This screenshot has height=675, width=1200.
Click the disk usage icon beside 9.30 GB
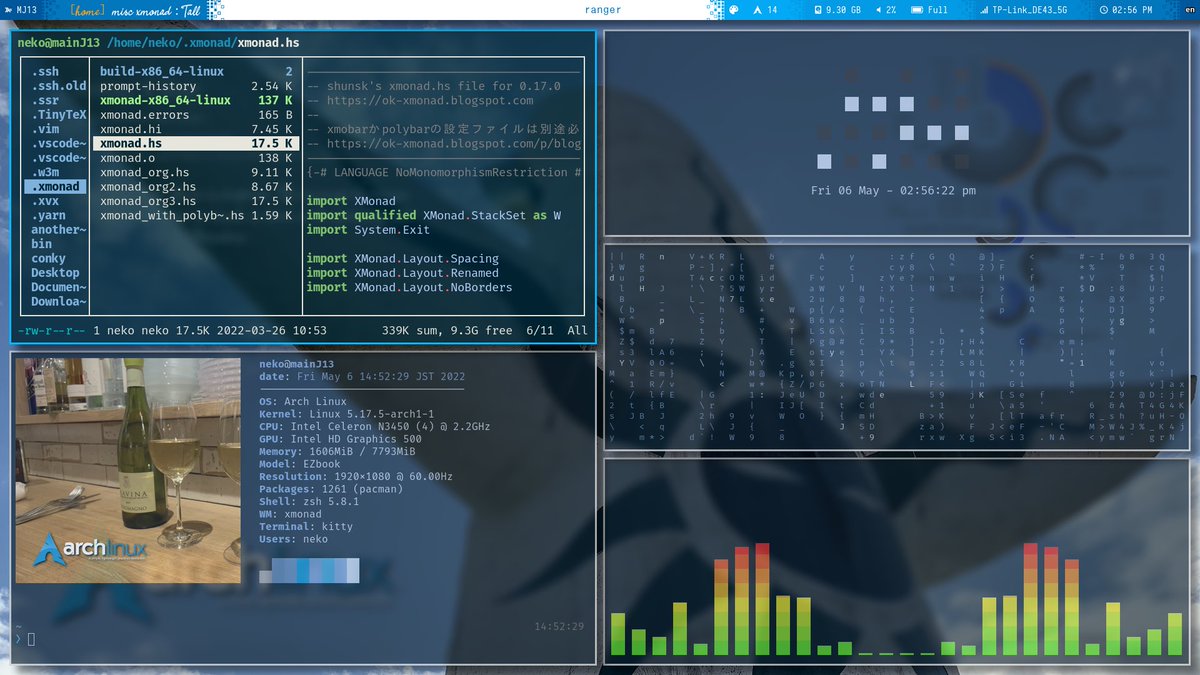pyautogui.click(x=817, y=10)
